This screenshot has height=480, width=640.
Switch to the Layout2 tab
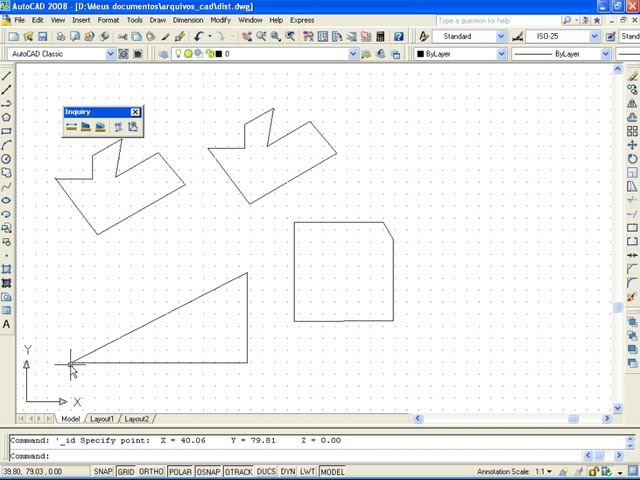[136, 419]
